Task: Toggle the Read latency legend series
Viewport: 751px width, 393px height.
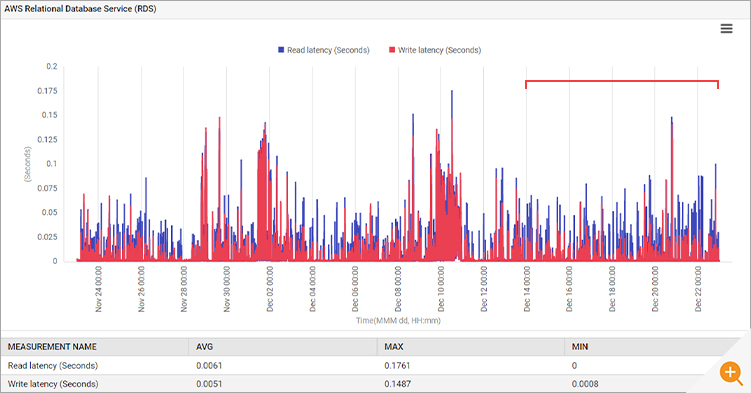Action: tap(324, 50)
